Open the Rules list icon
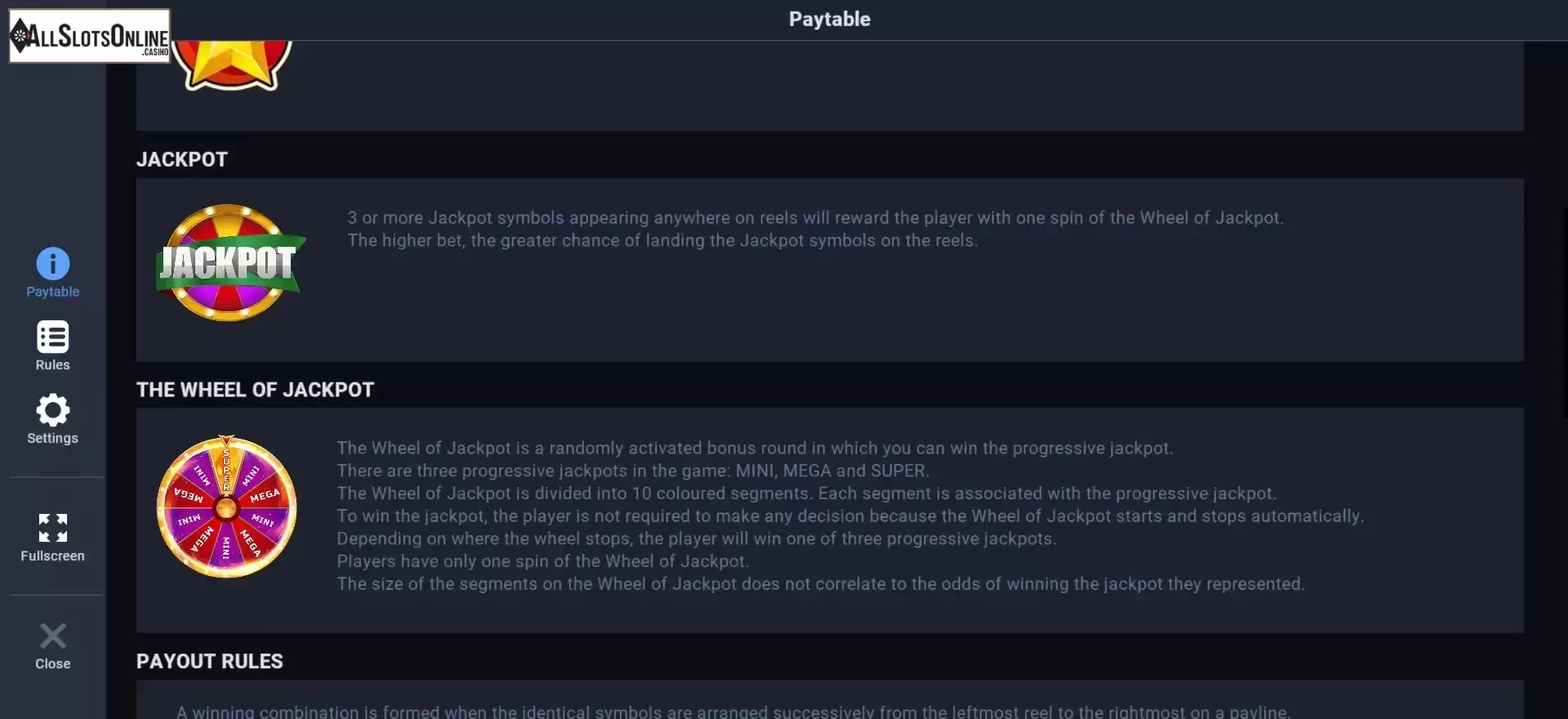Image resolution: width=1568 pixels, height=719 pixels. click(x=53, y=337)
